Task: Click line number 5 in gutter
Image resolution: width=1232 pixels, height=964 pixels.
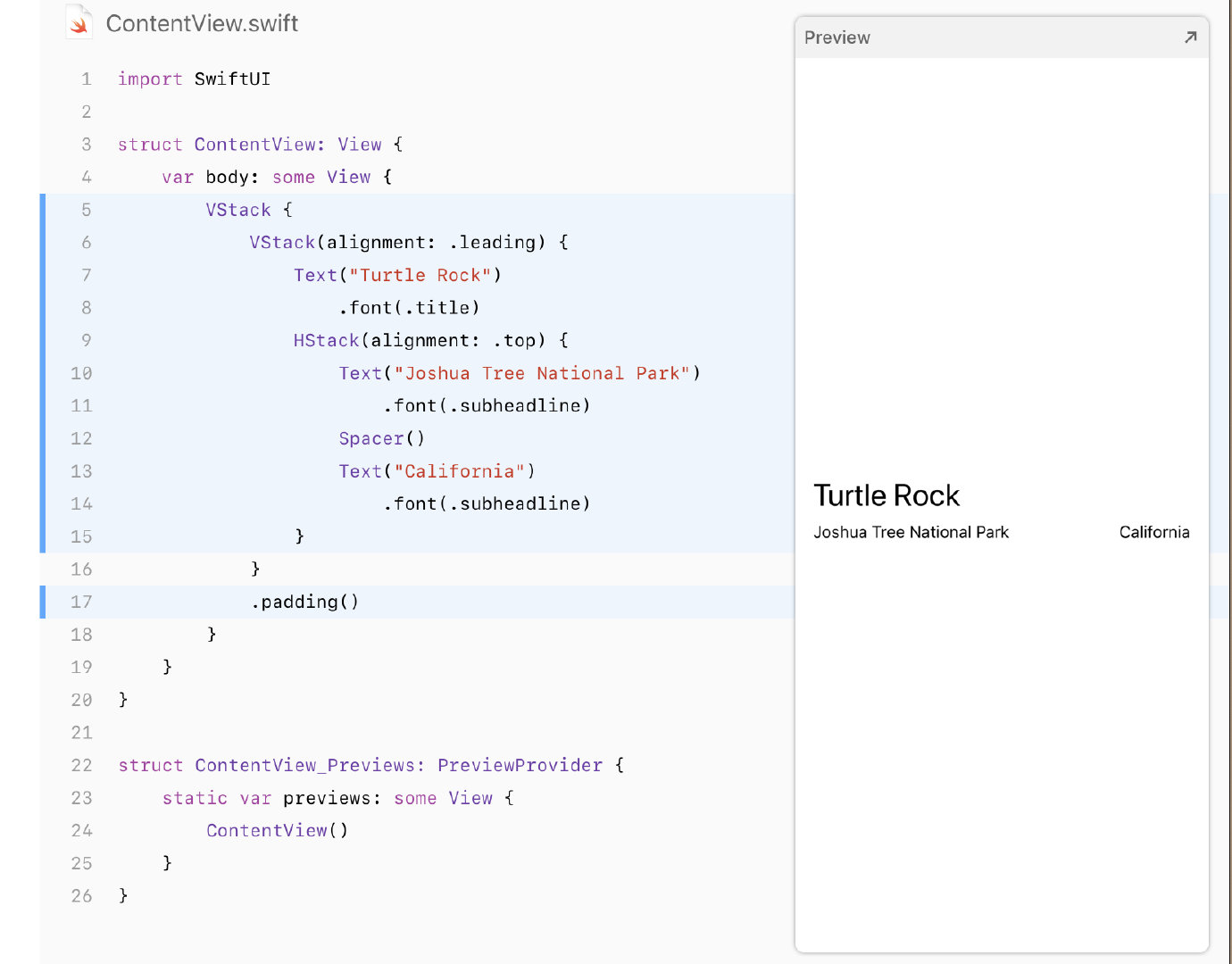Action: pos(87,210)
